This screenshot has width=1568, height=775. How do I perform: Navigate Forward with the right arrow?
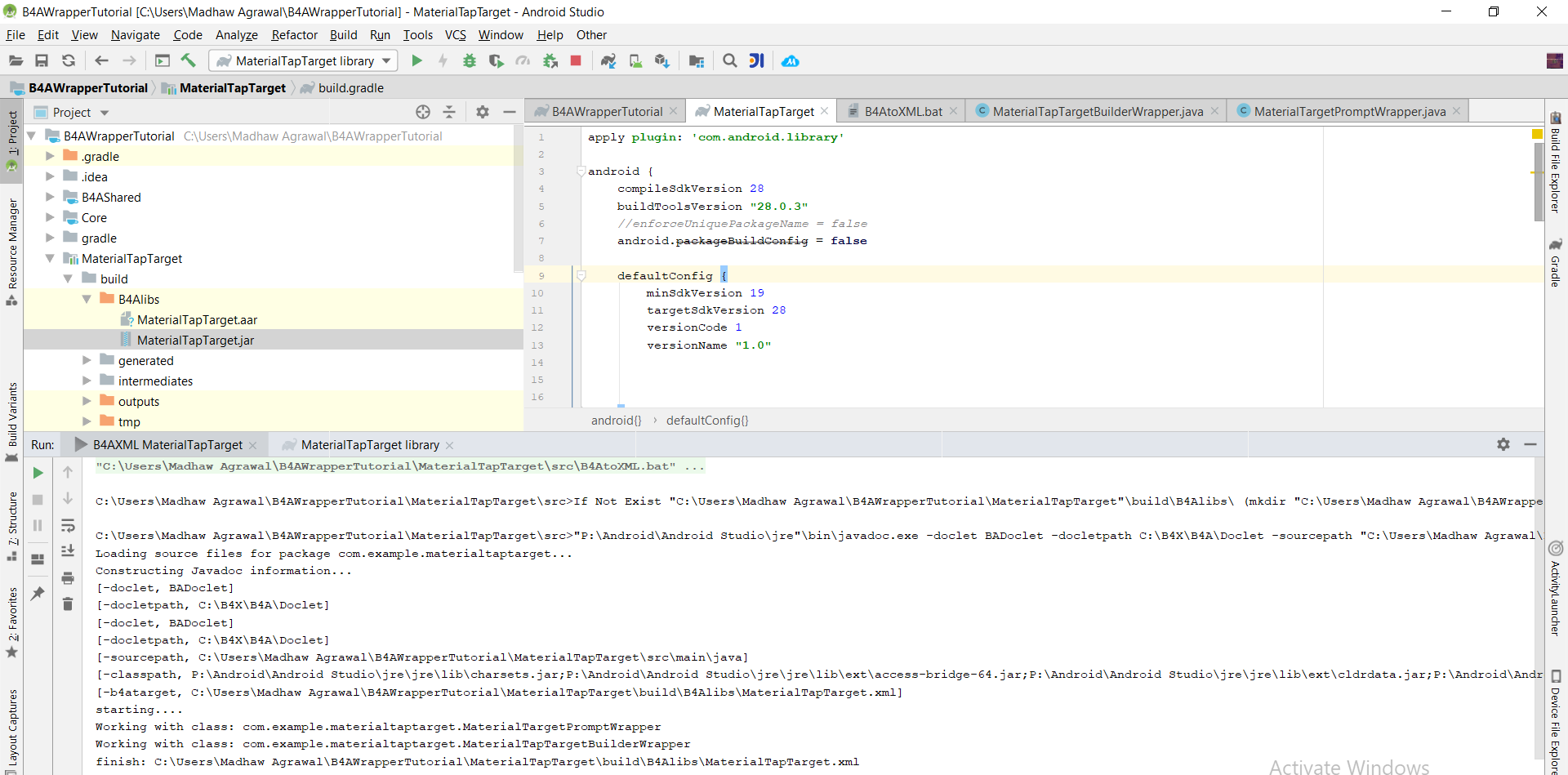[129, 60]
